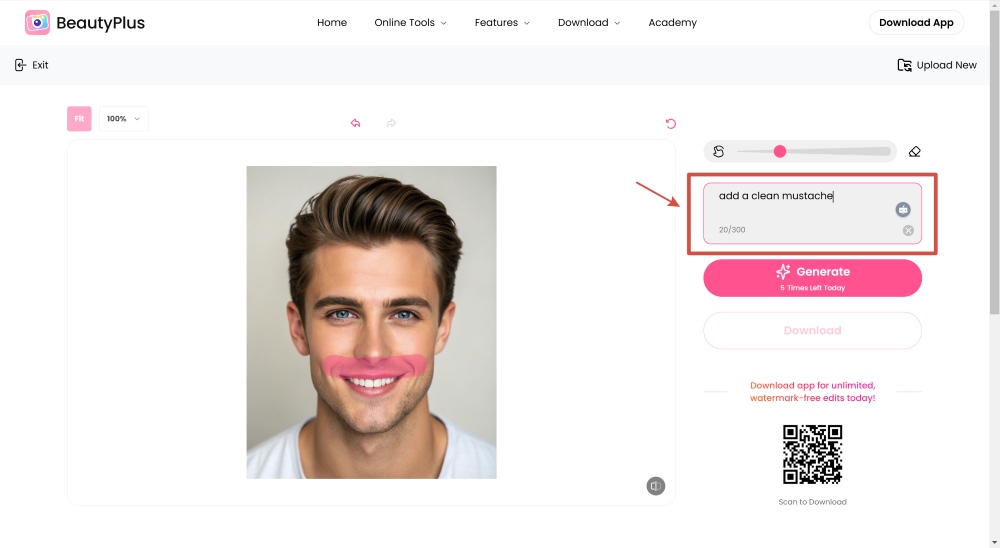The image size is (1000, 548).
Task: Click the '20/300' character counter
Action: pyautogui.click(x=732, y=230)
